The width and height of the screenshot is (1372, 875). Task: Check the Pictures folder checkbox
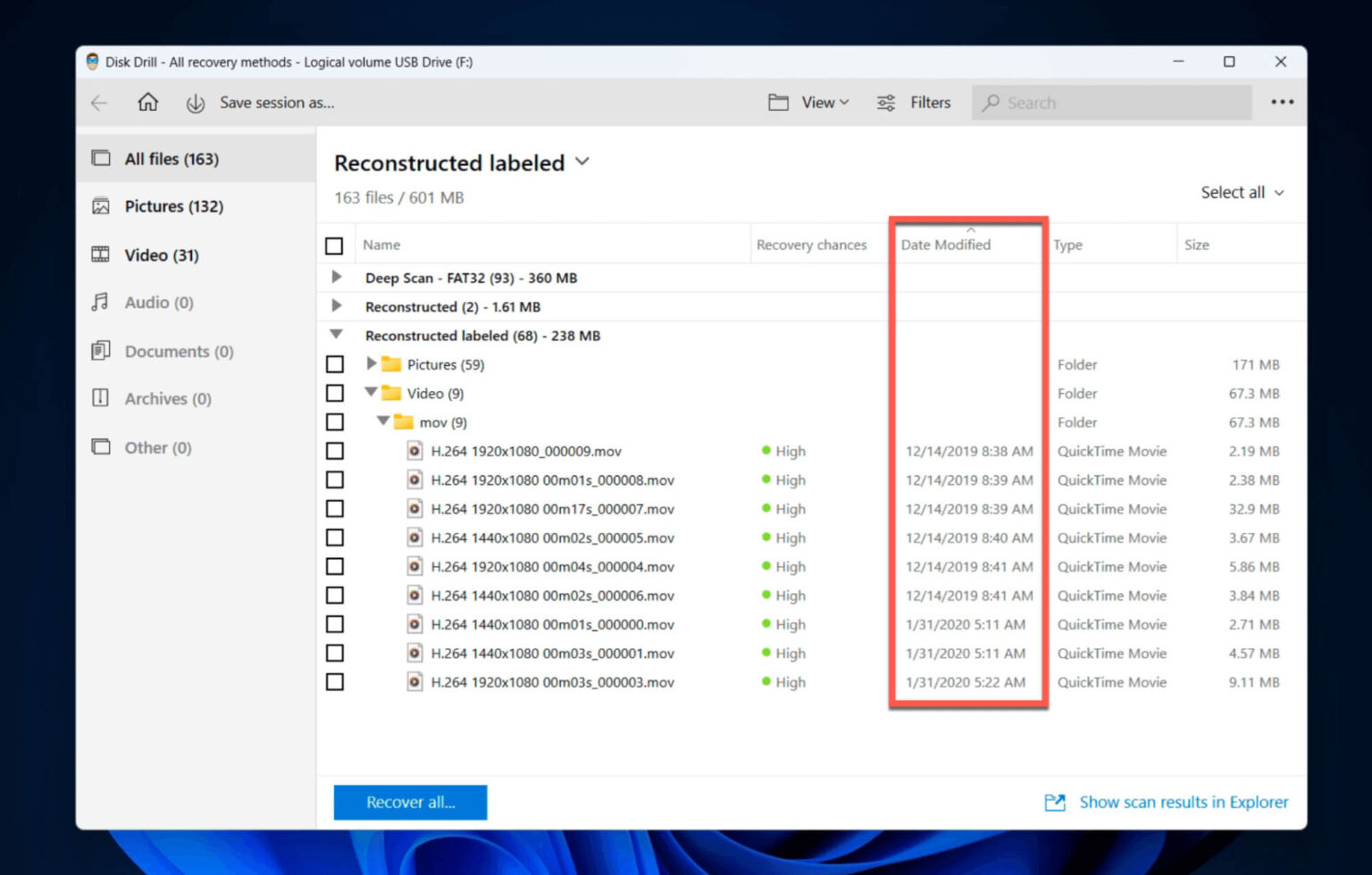tap(335, 364)
